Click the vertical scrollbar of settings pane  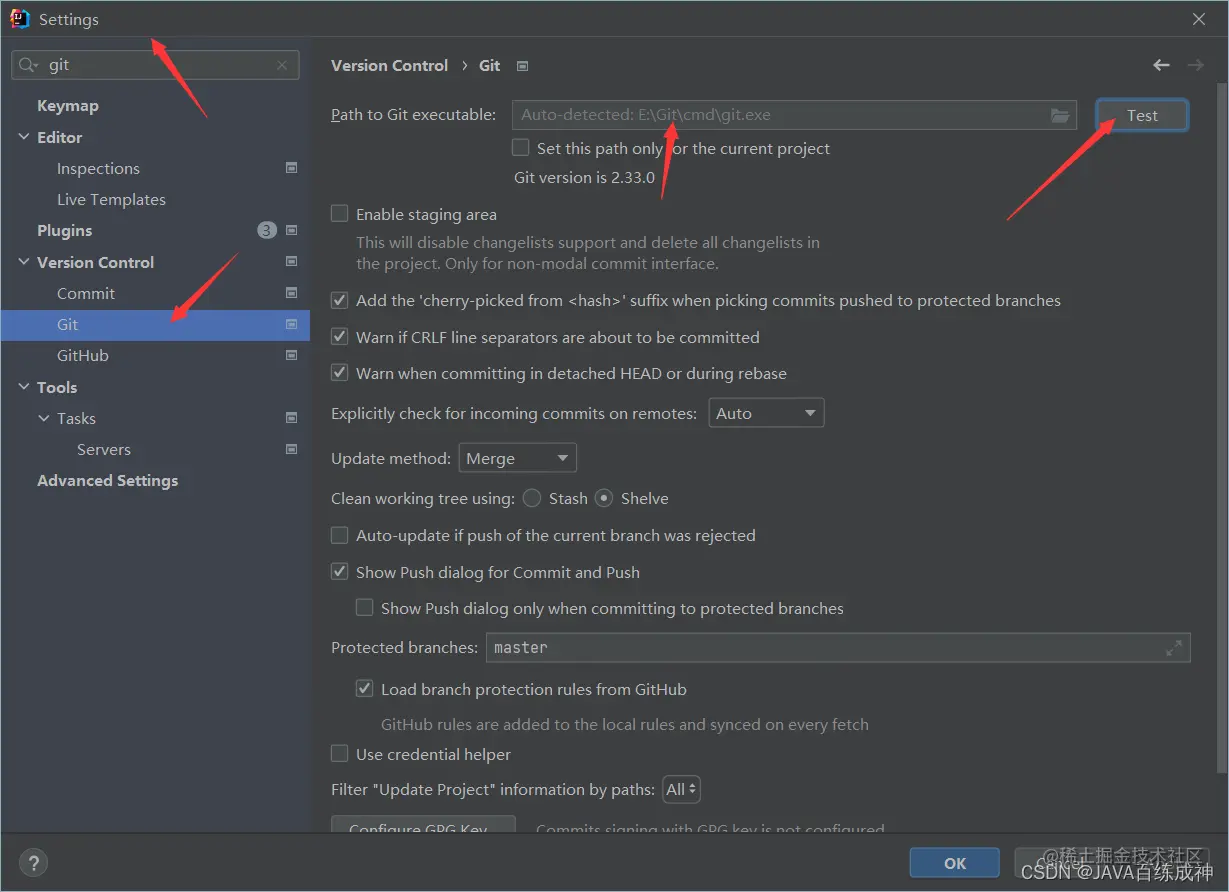1222,430
